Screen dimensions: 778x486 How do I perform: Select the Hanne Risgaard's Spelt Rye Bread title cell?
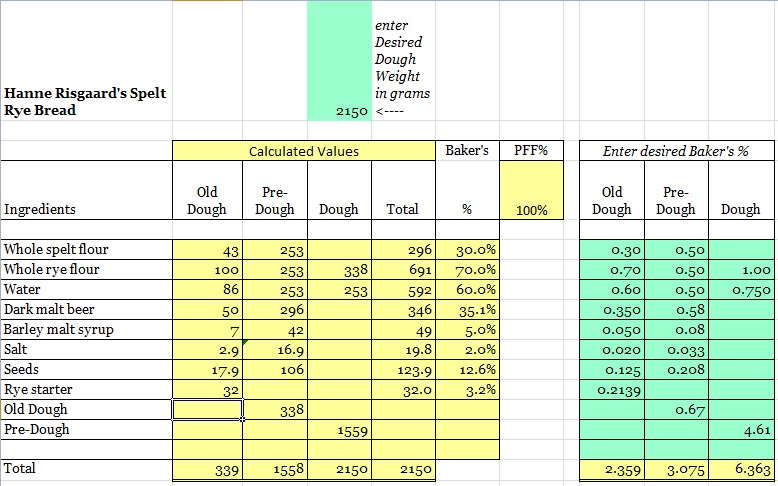coord(86,101)
